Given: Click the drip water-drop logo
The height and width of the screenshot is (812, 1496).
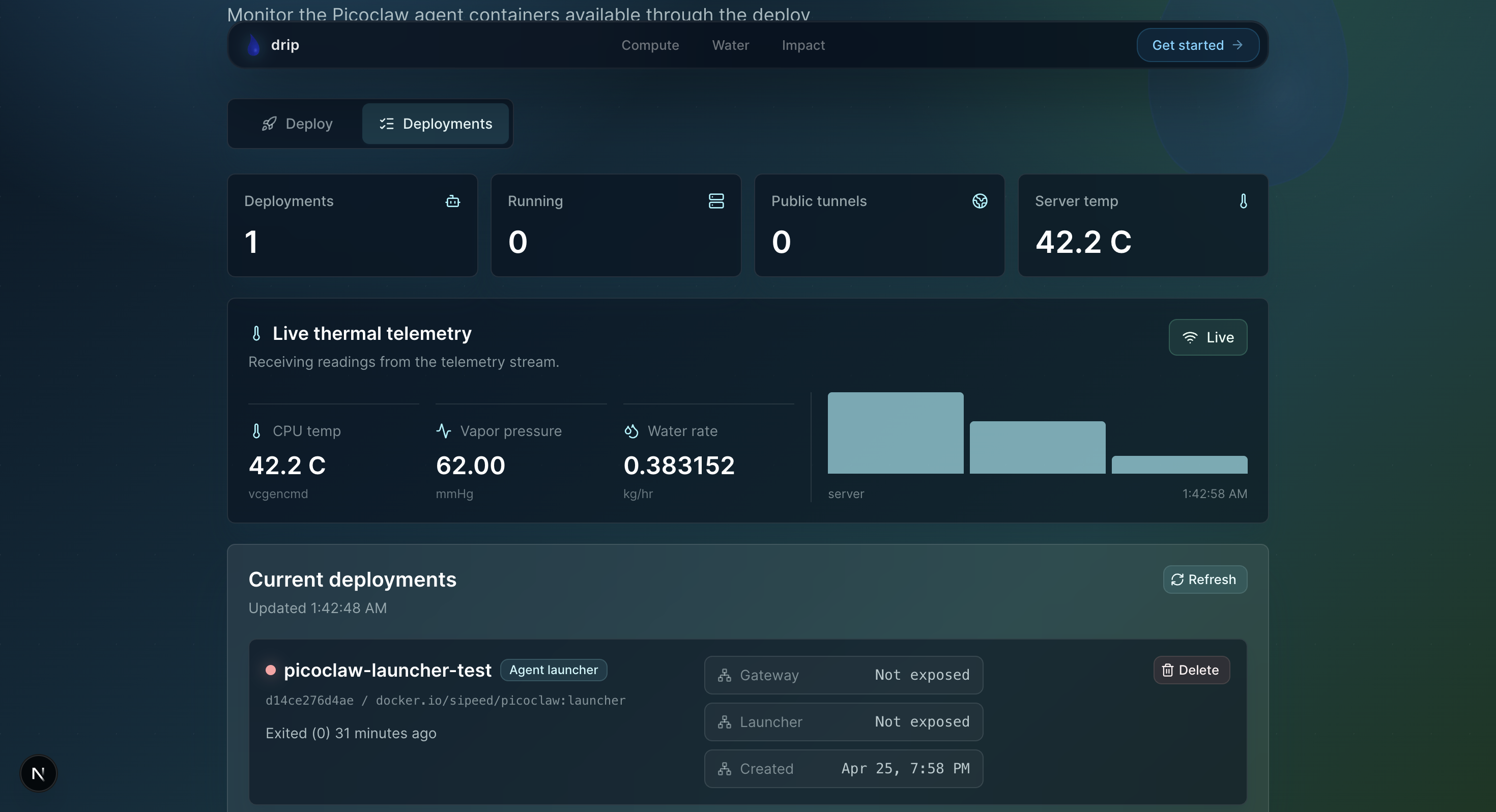Looking at the screenshot, I should pyautogui.click(x=253, y=45).
